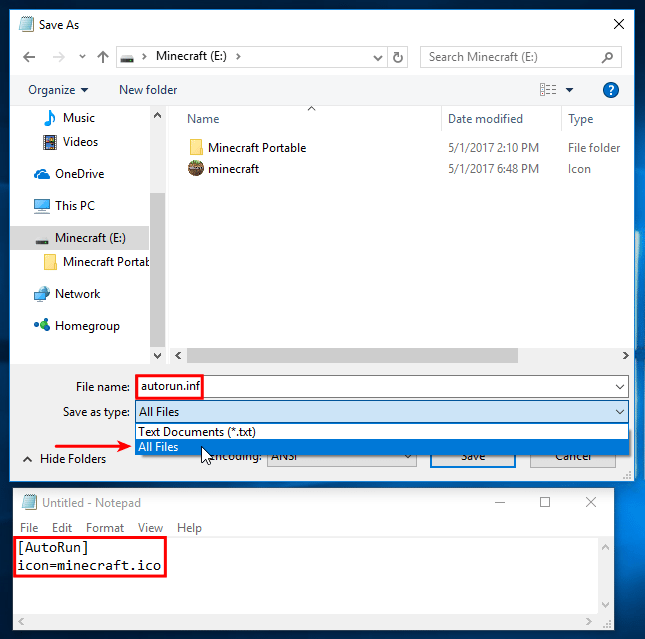
Task: Refresh the Minecraft (E:) folder view
Action: pyautogui.click(x=398, y=57)
